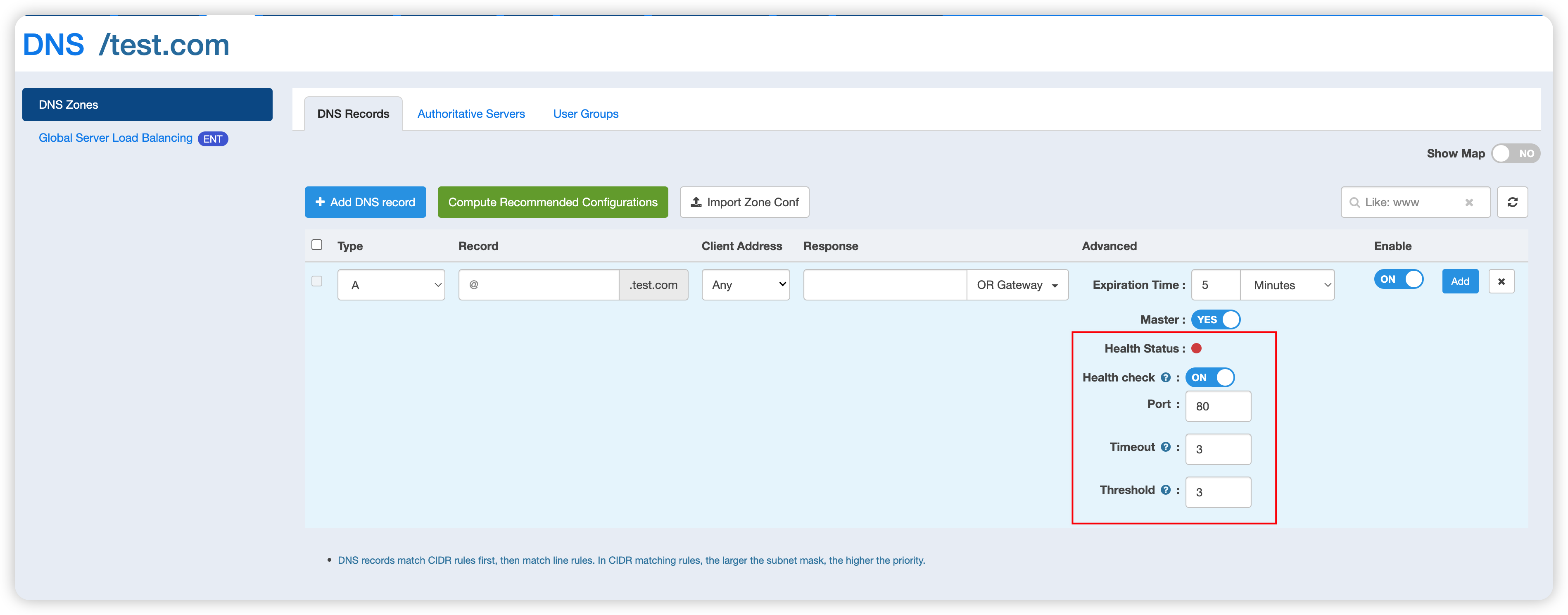Click the Health check help icon
Image resolution: width=1568 pixels, height=615 pixels.
click(x=1165, y=377)
